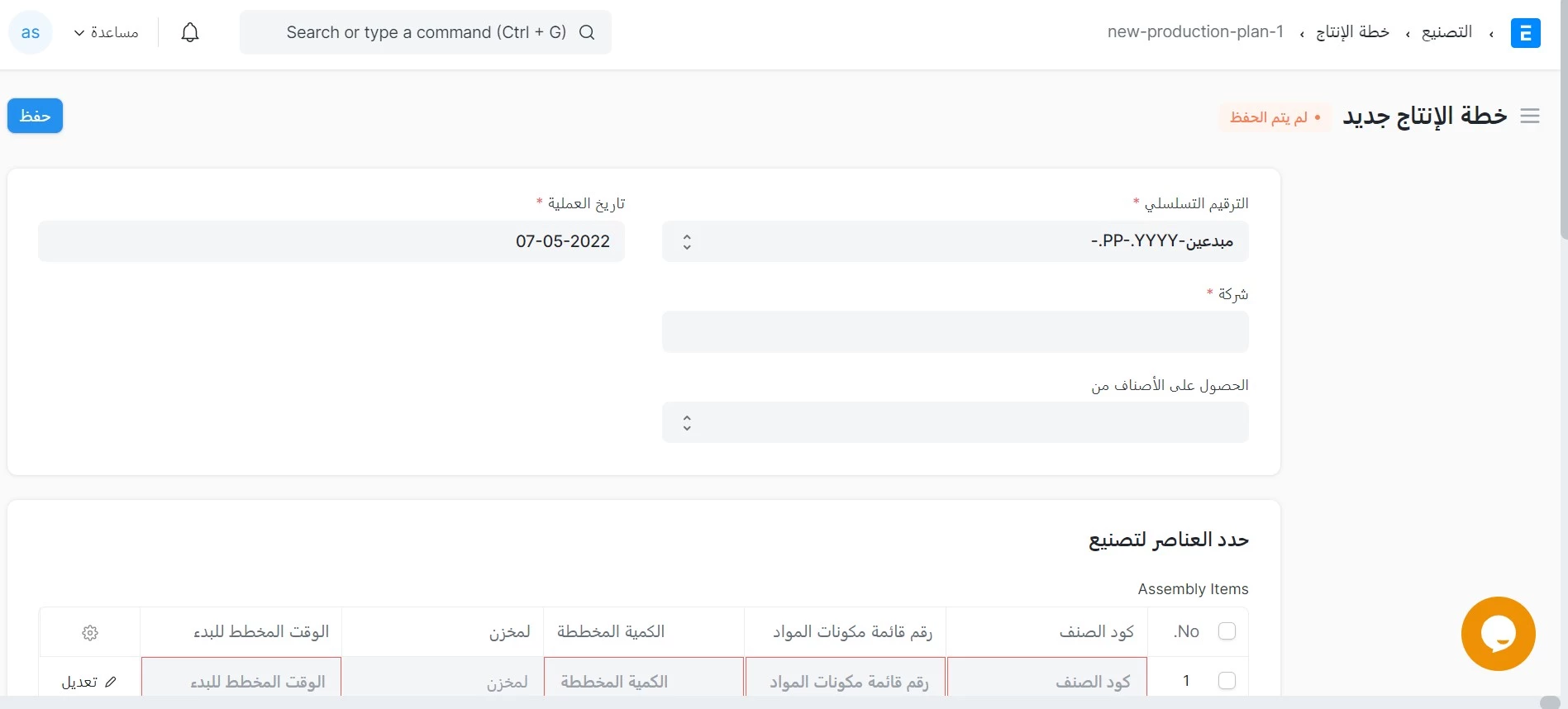Click the pencil edit icon in row 1
This screenshot has height=709, width=1568.
(x=111, y=682)
